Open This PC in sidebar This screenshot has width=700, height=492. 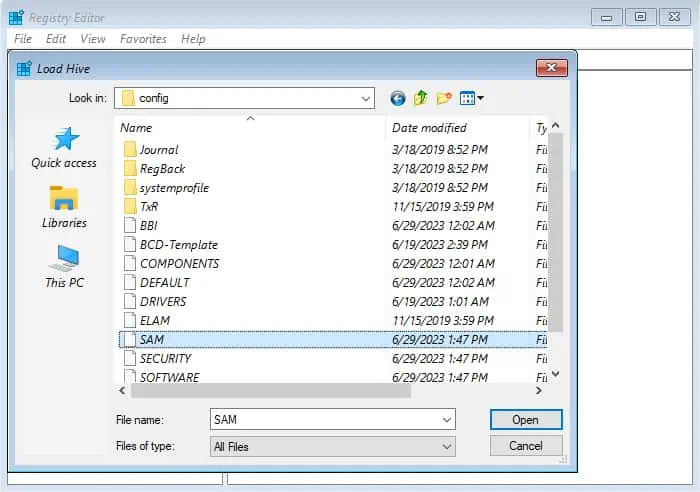(x=64, y=267)
